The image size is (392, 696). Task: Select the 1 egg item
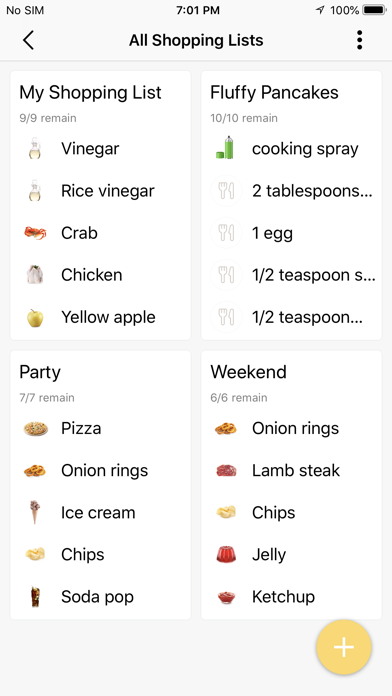pos(291,233)
